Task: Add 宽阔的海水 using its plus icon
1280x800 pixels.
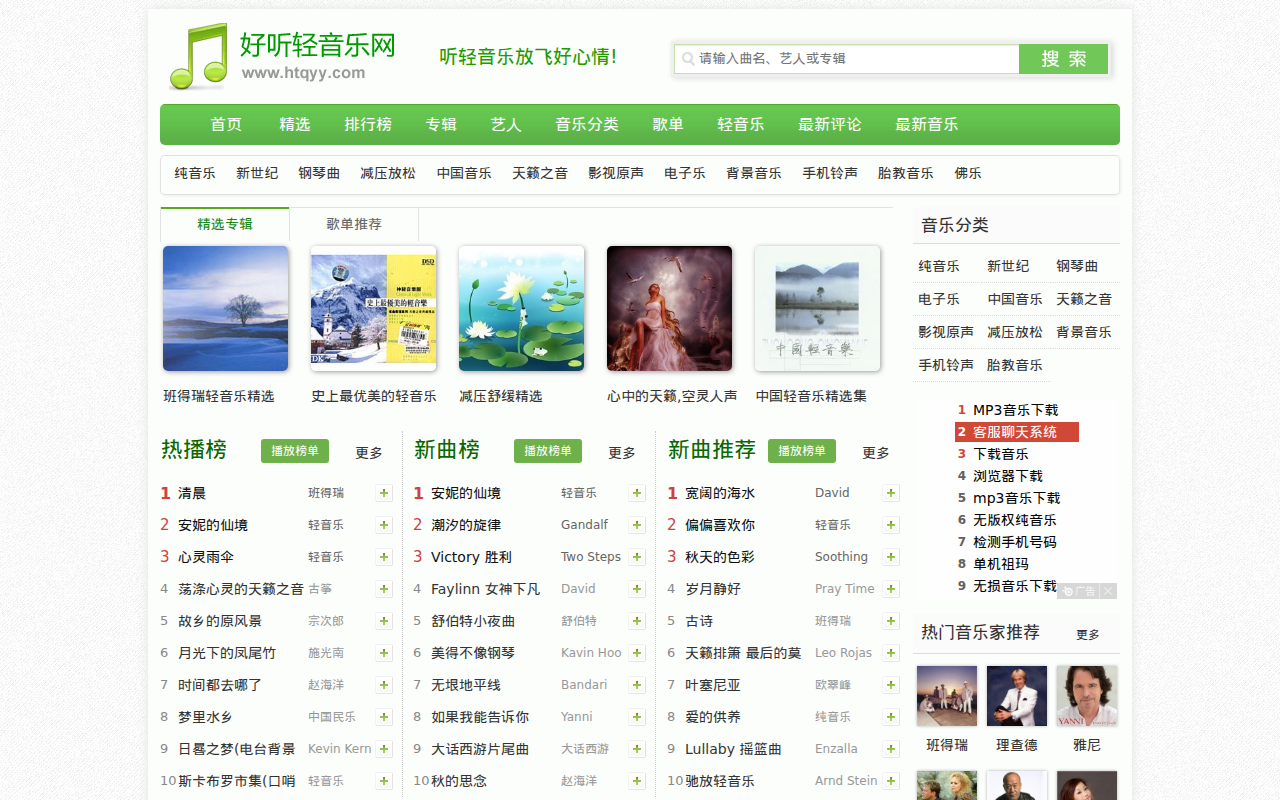Action: (891, 492)
